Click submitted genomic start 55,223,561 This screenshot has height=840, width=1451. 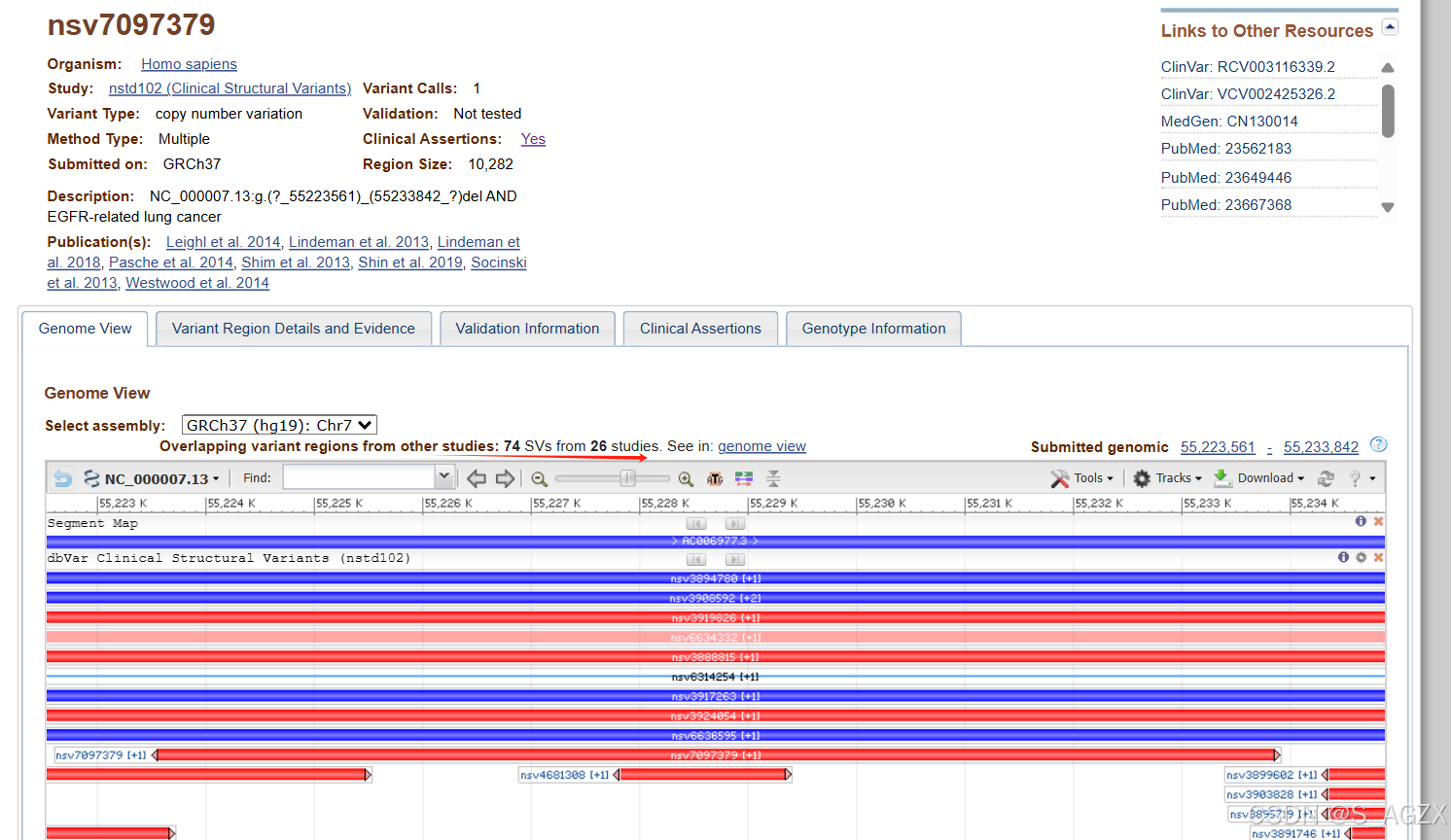pyautogui.click(x=1218, y=447)
